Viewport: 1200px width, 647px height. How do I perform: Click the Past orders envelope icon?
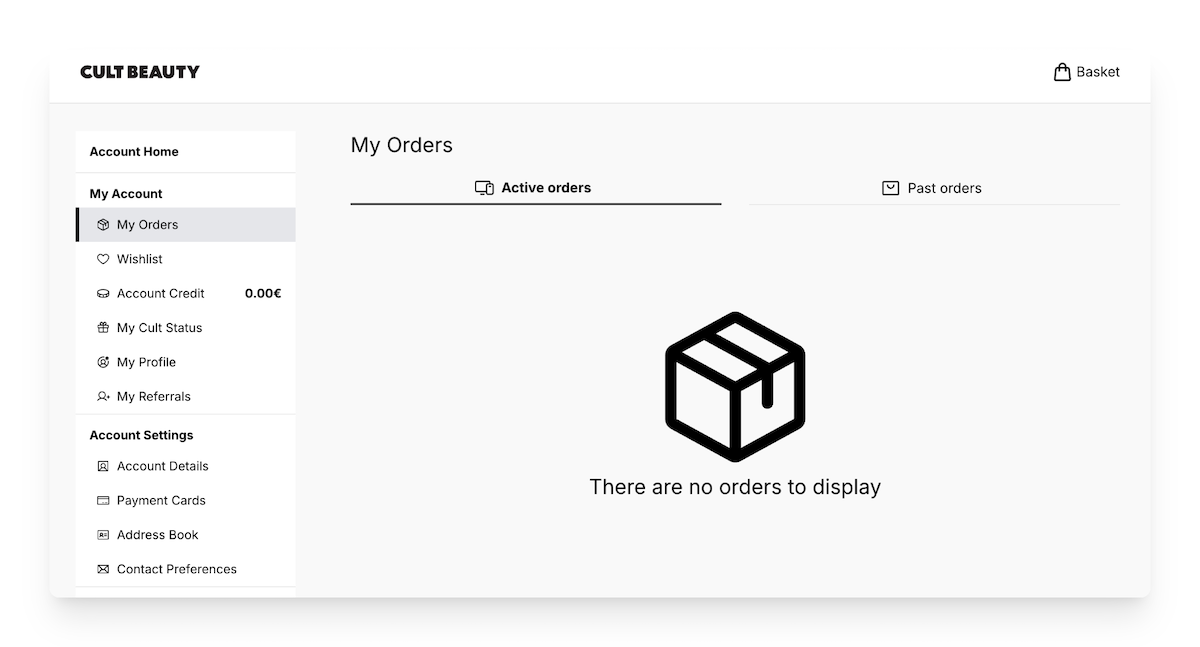point(890,187)
